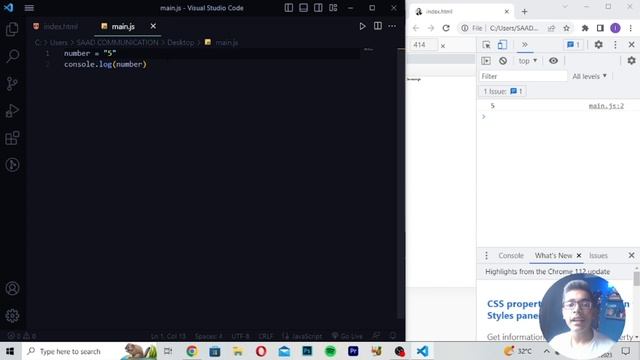Split the VS Code editor right
Screen dimensions: 640x360
point(378,26)
